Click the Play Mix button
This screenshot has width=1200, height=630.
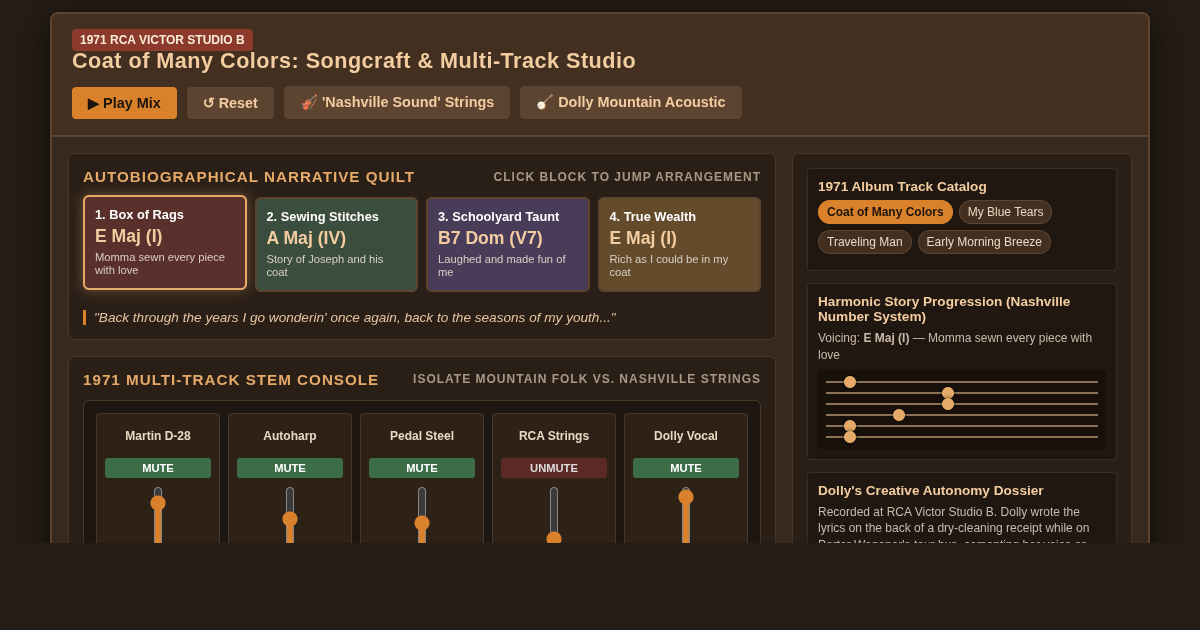[124, 103]
